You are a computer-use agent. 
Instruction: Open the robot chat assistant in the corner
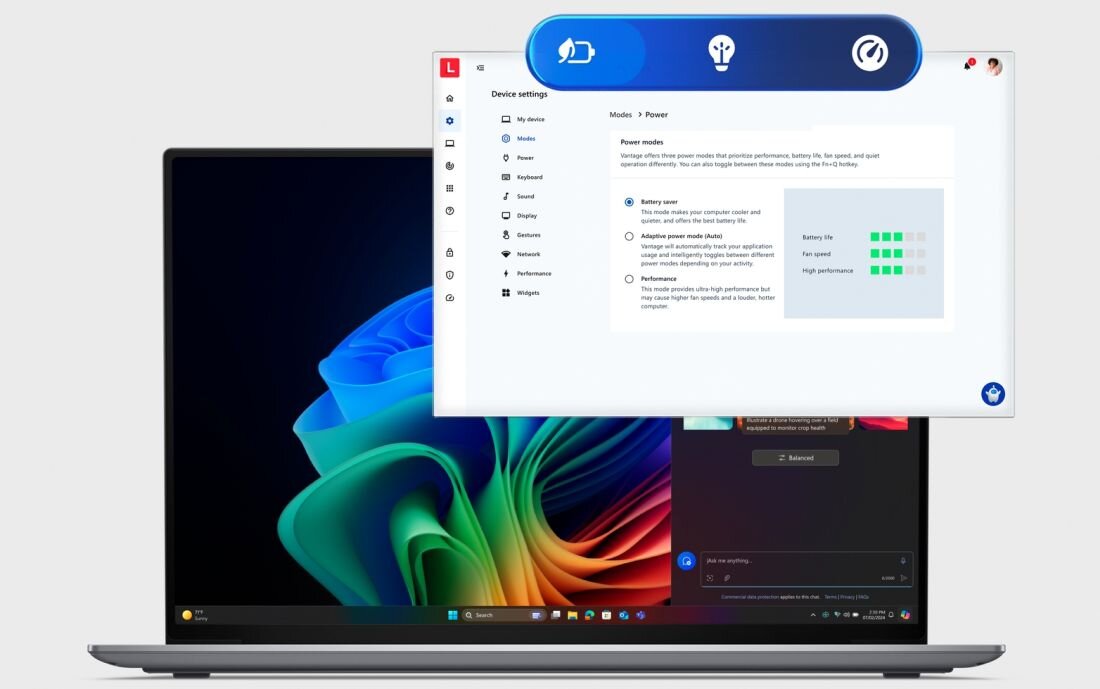point(991,393)
